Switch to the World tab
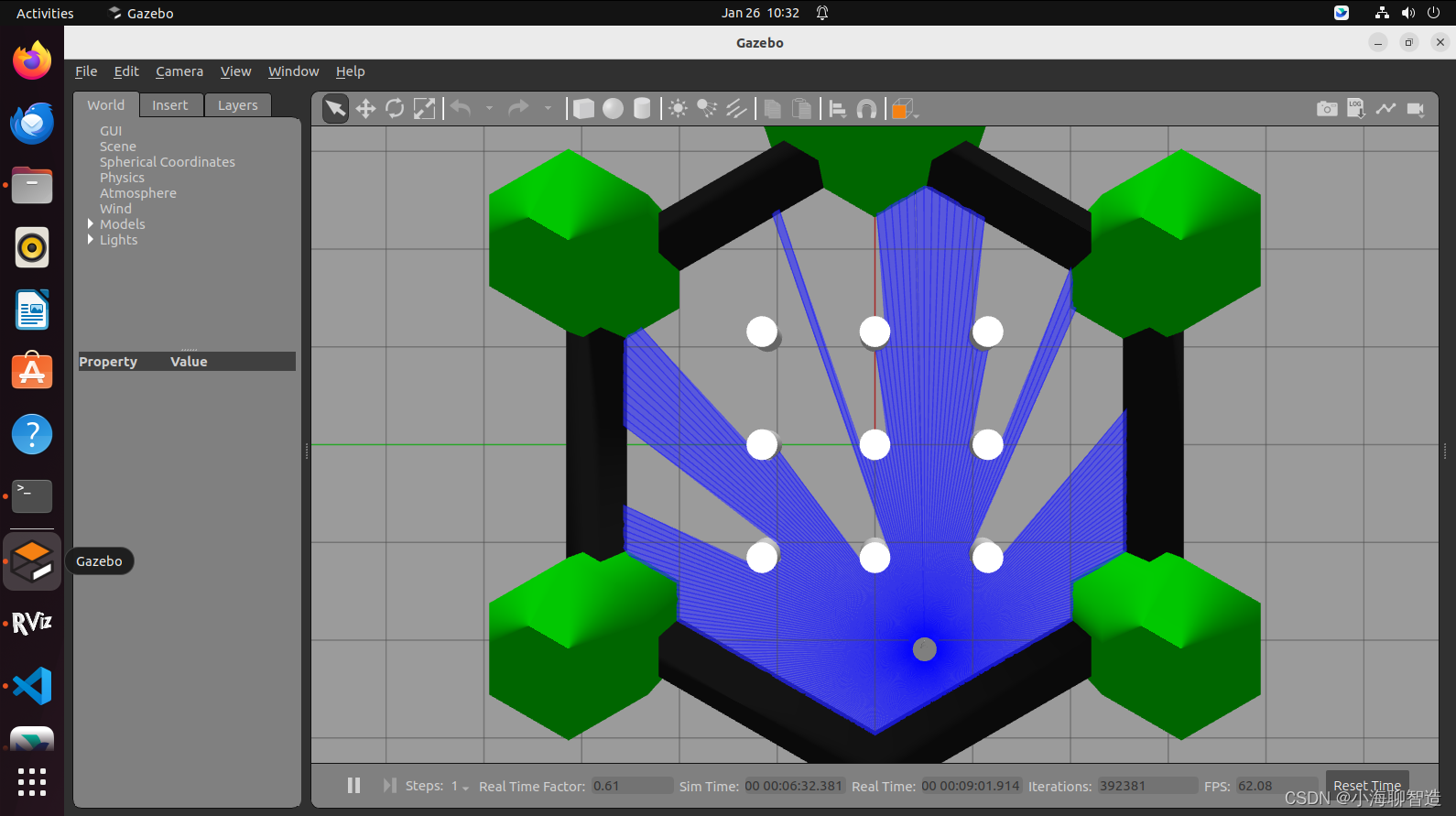This screenshot has height=816, width=1456. [106, 105]
